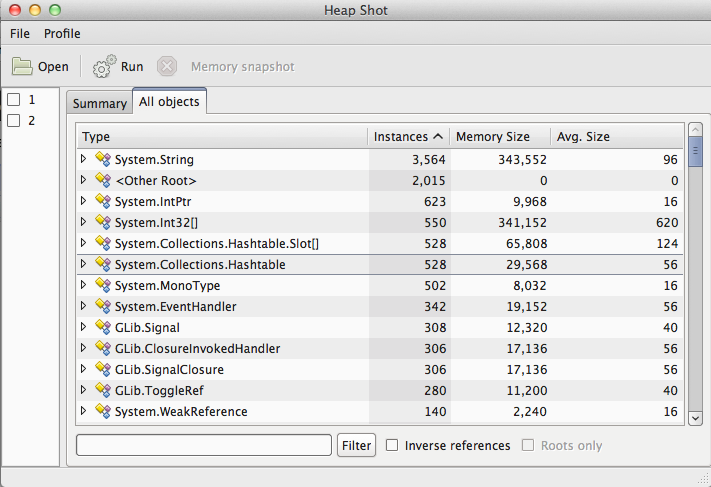Open the Profile menu

(62, 33)
